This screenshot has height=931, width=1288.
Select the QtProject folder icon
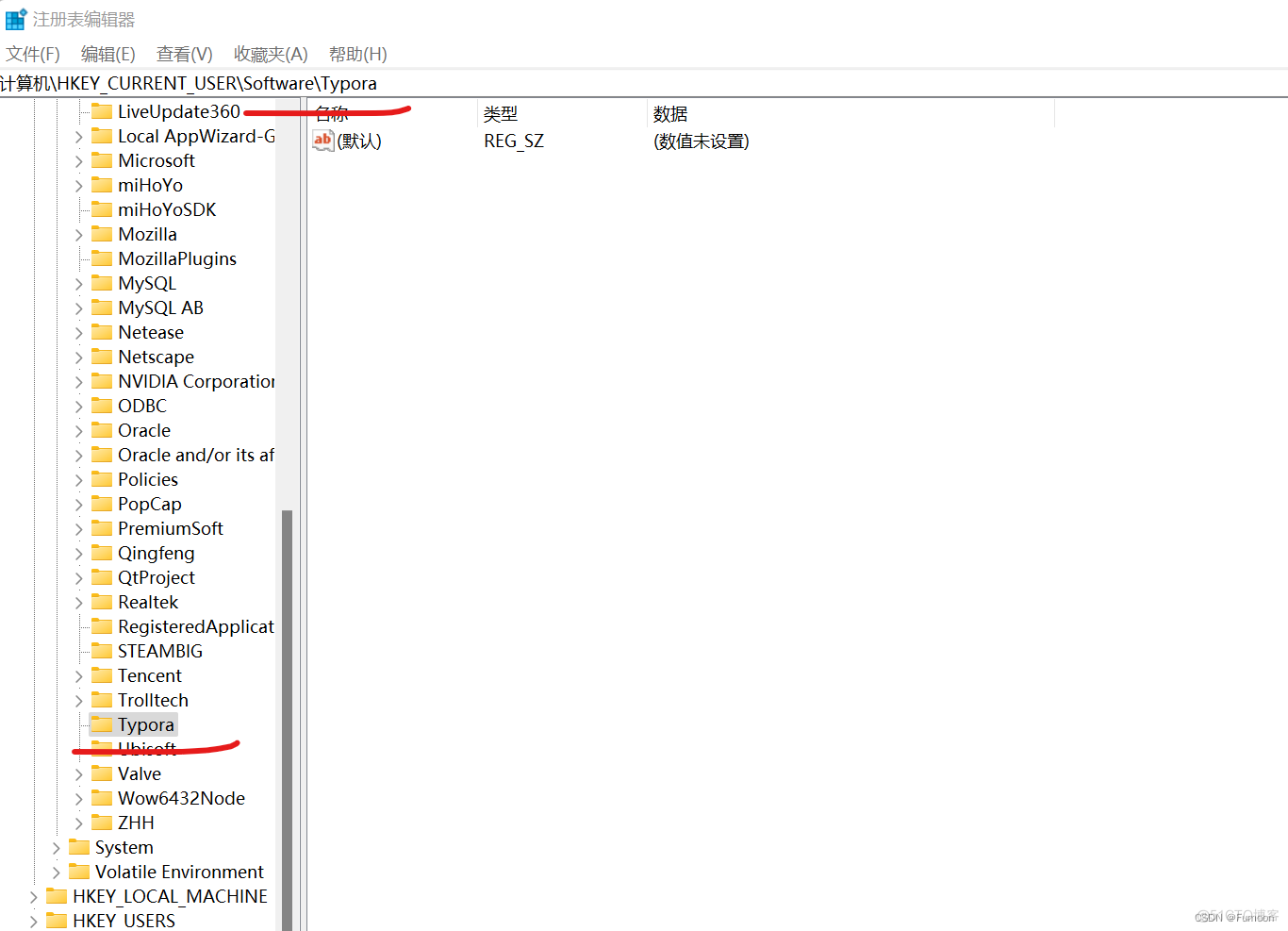pos(102,577)
